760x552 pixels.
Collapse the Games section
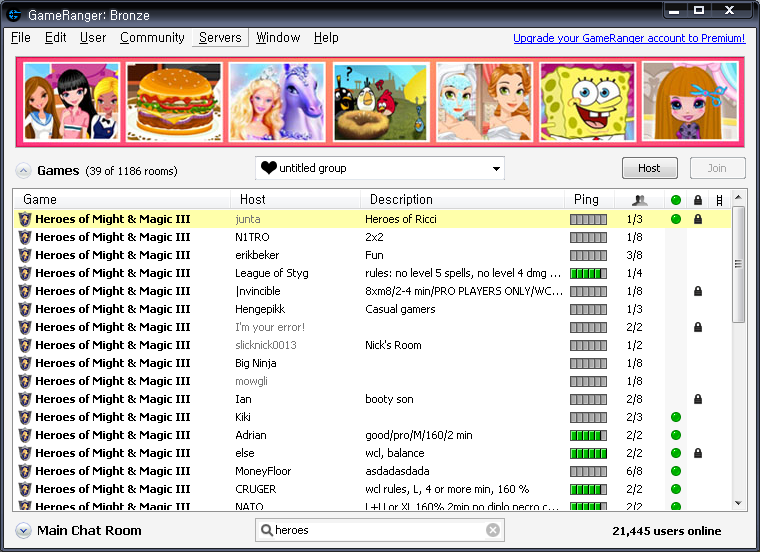coord(23,171)
